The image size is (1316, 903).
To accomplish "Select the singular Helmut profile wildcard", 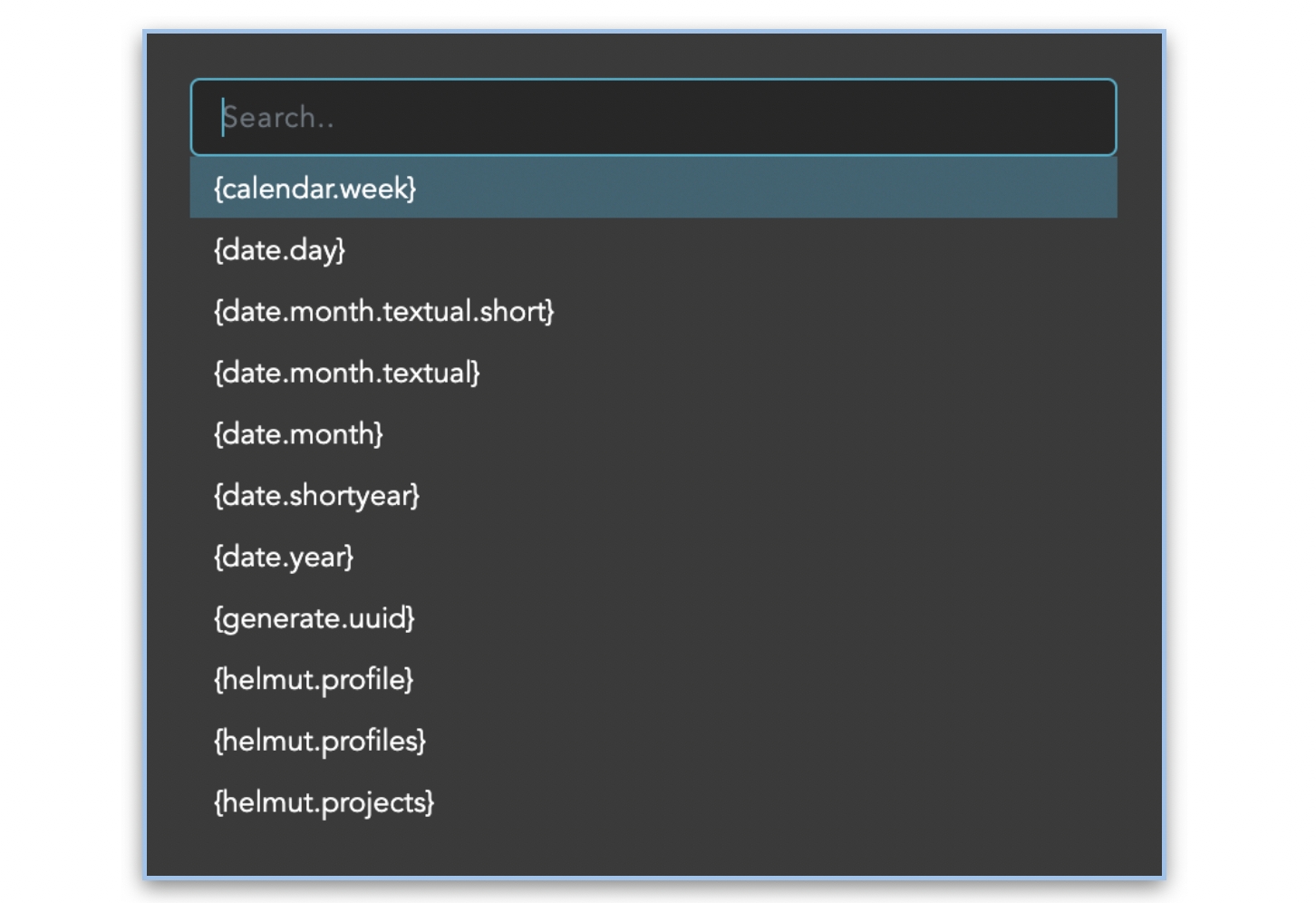I will pos(313,680).
